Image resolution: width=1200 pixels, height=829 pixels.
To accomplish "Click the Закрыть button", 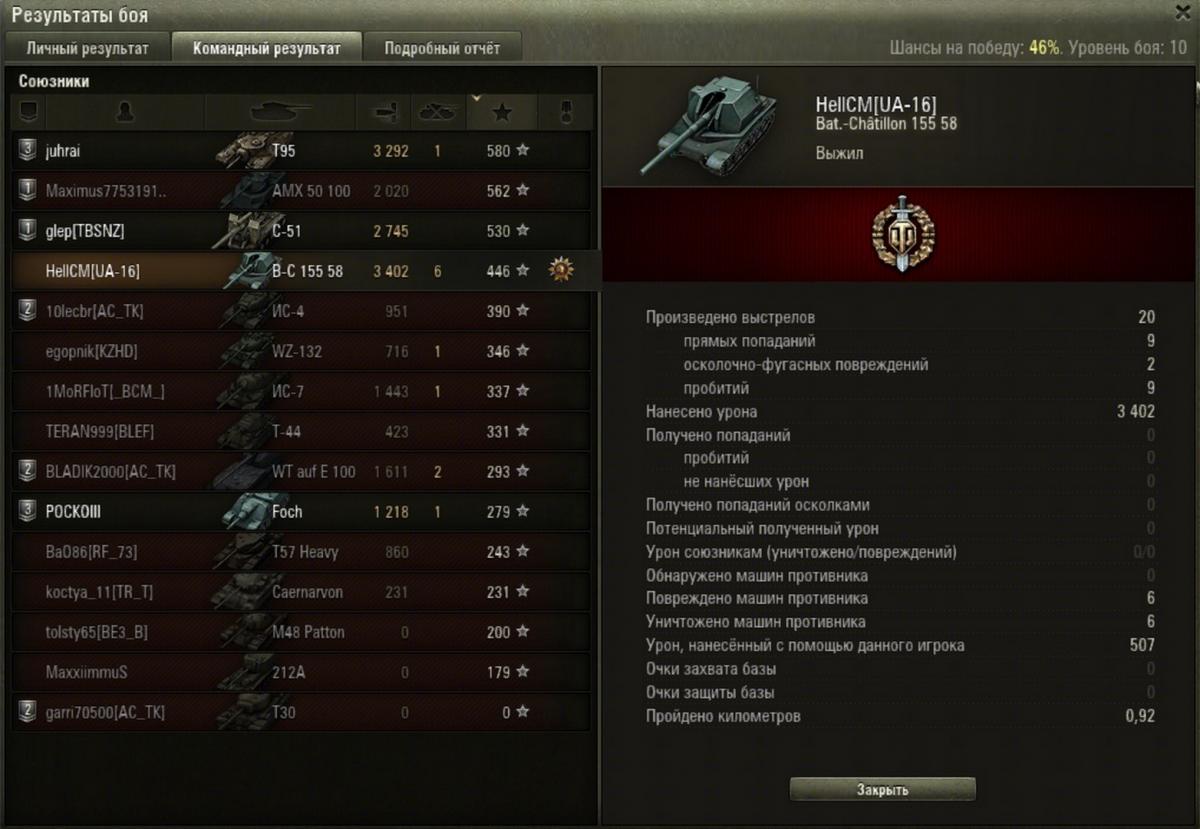I will point(883,789).
